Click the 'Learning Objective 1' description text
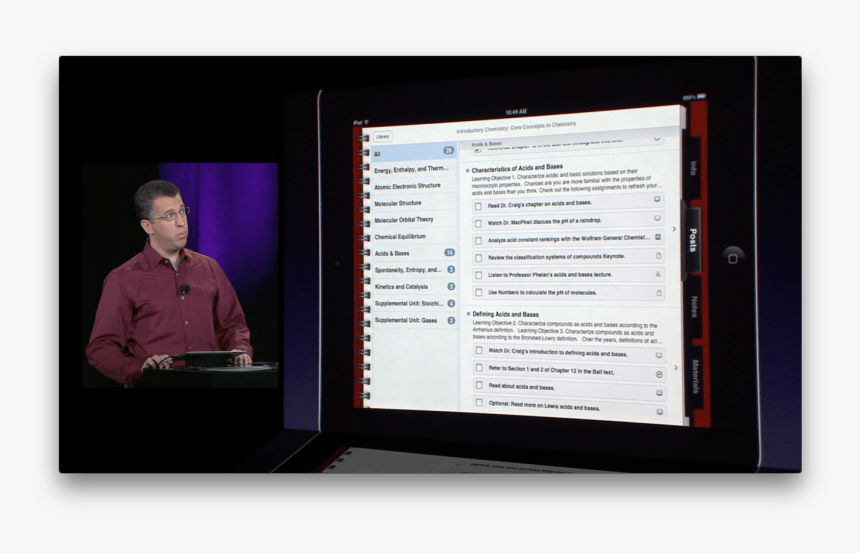 [x=567, y=182]
